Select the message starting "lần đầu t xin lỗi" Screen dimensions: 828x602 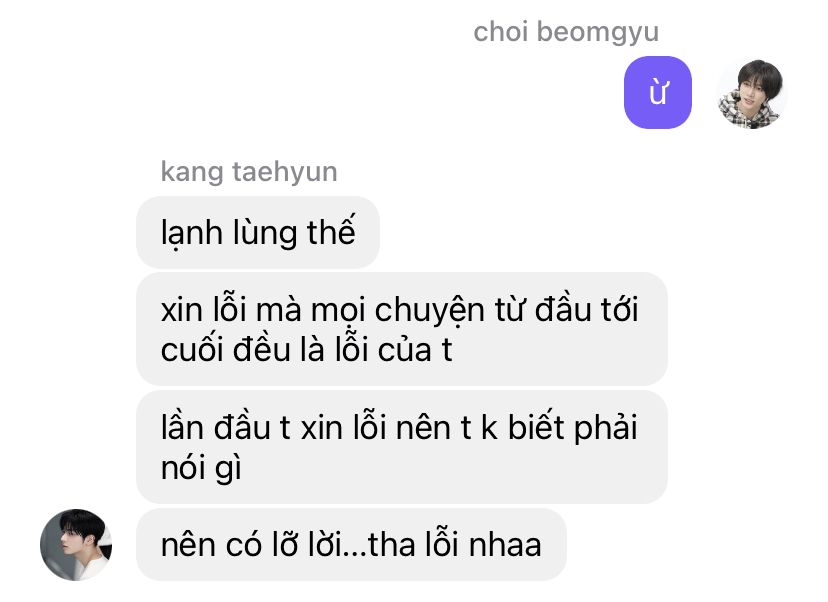click(402, 447)
